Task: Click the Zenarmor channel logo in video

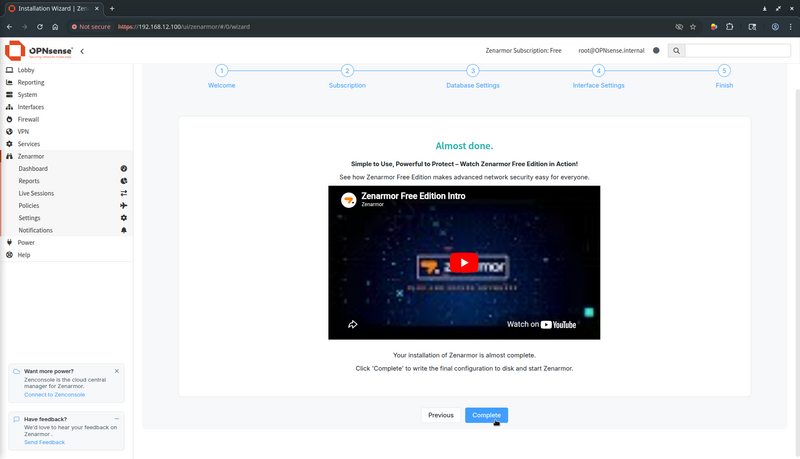Action: [x=348, y=200]
